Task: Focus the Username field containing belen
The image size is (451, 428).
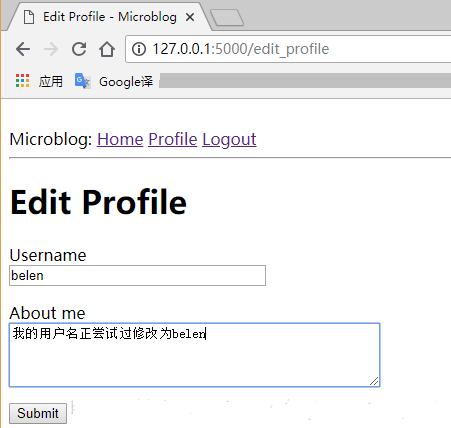Action: point(137,276)
